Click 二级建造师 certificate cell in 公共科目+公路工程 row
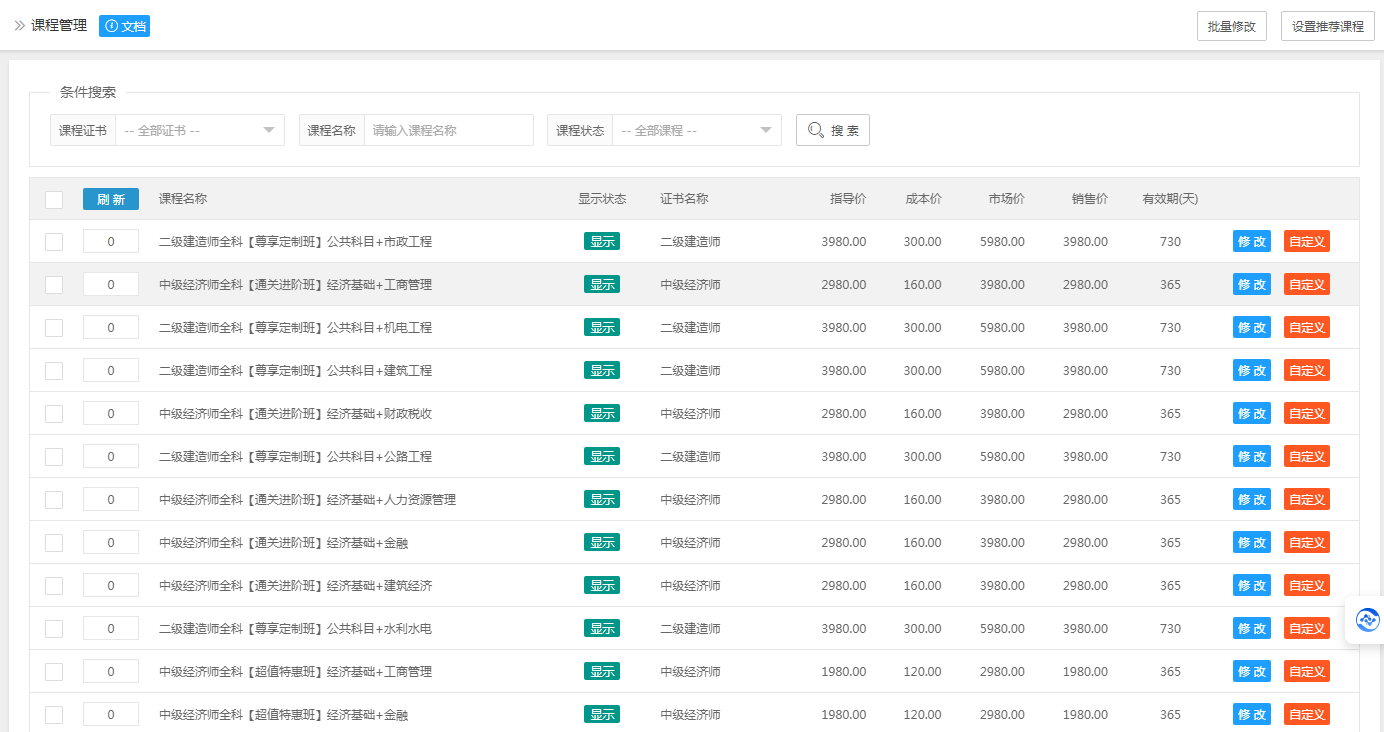This screenshot has height=732, width=1384. 690,457
